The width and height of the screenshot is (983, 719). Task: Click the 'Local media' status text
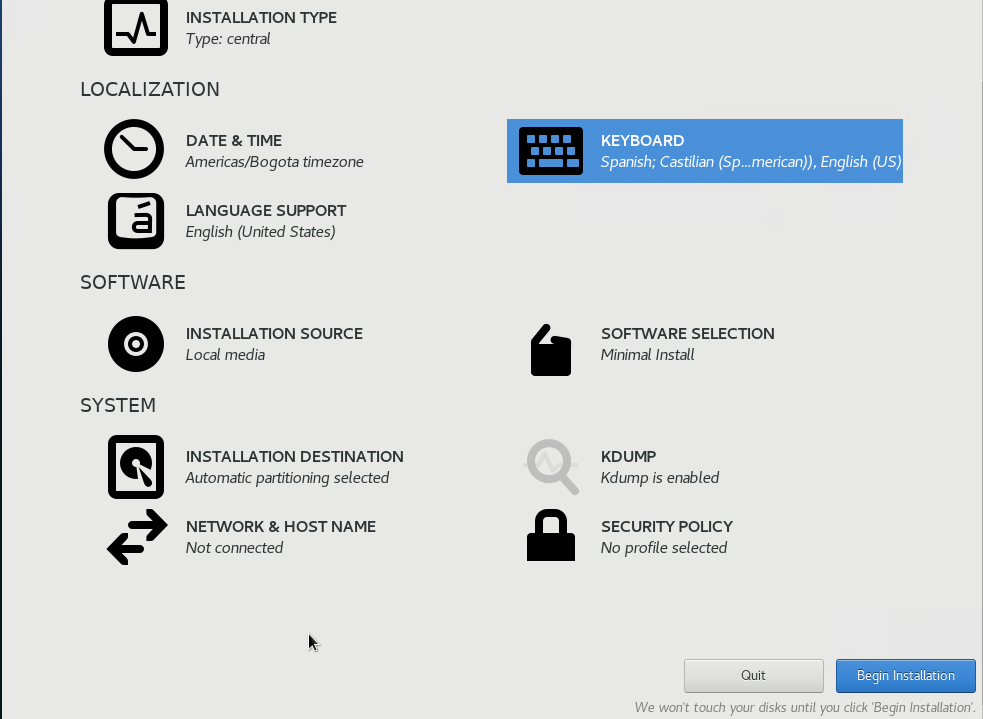(x=225, y=355)
